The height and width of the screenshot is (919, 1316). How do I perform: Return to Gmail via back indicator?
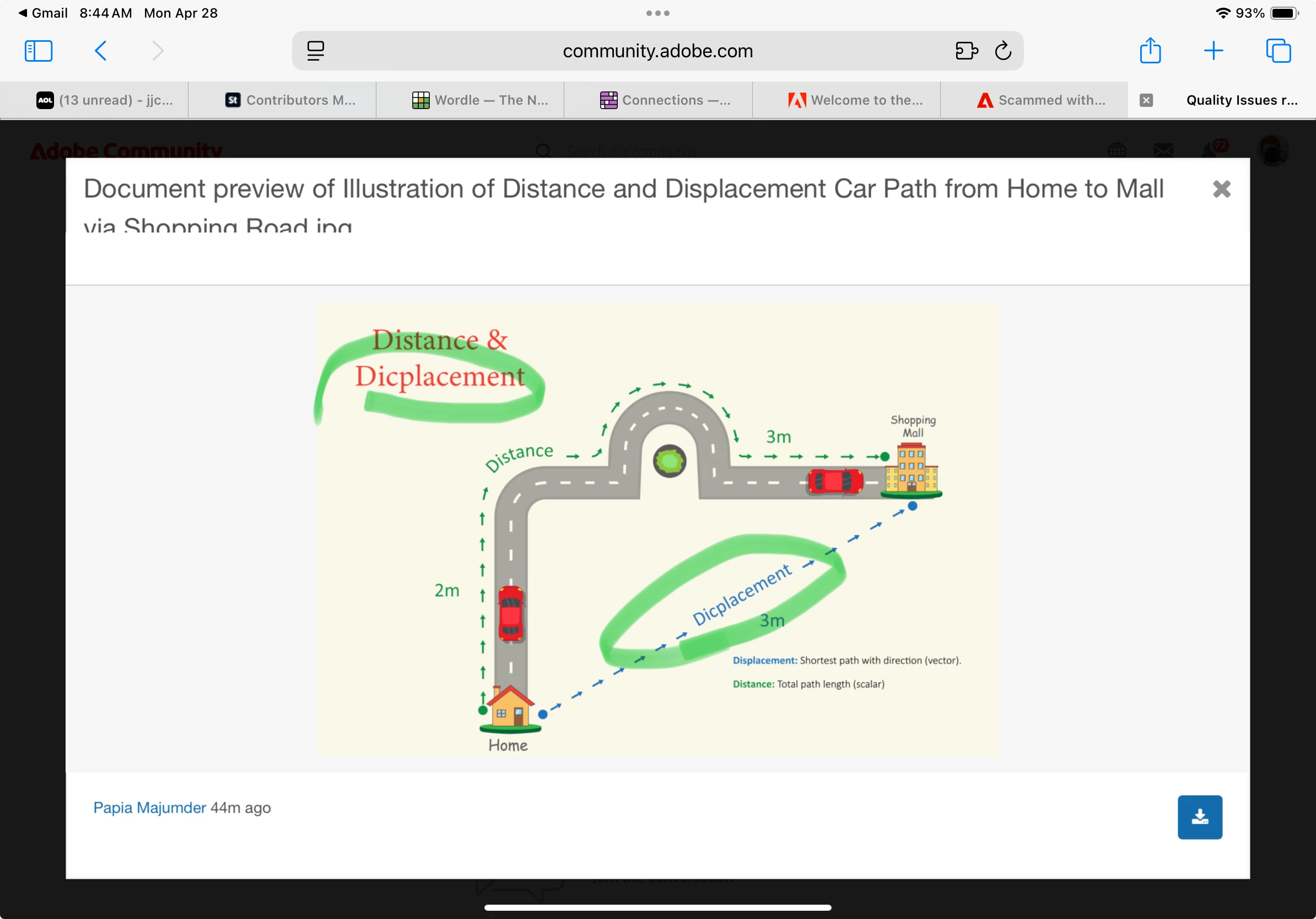coord(42,13)
